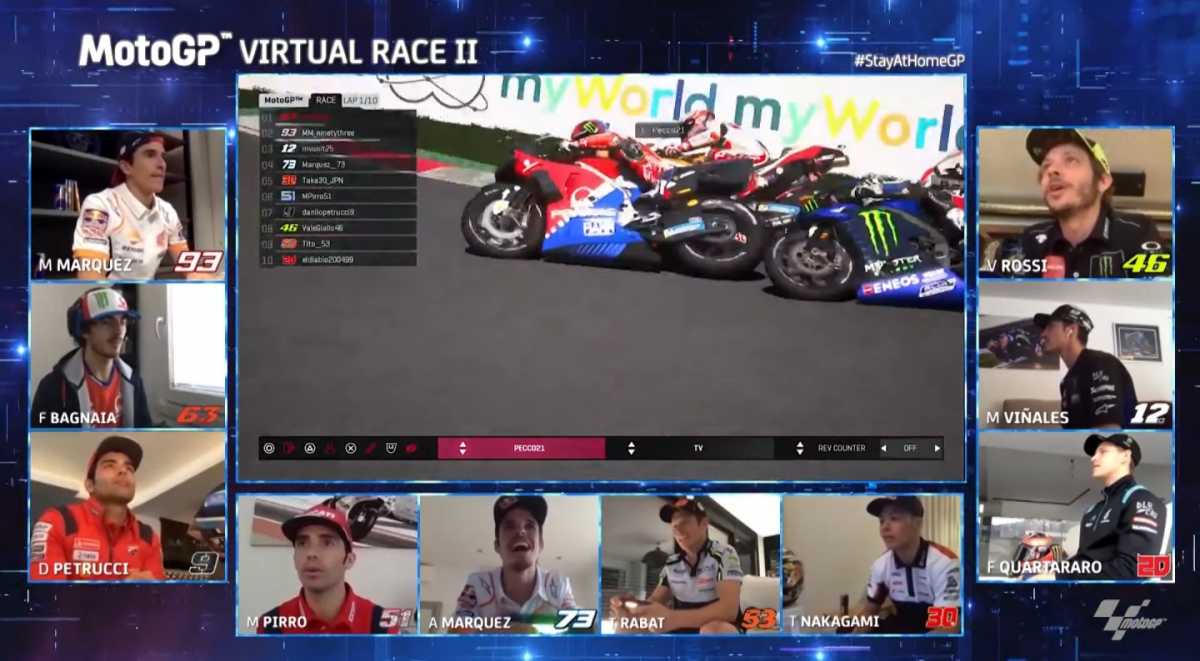Click A Marquez's 73 number badge
The width and height of the screenshot is (1200, 661).
(575, 620)
